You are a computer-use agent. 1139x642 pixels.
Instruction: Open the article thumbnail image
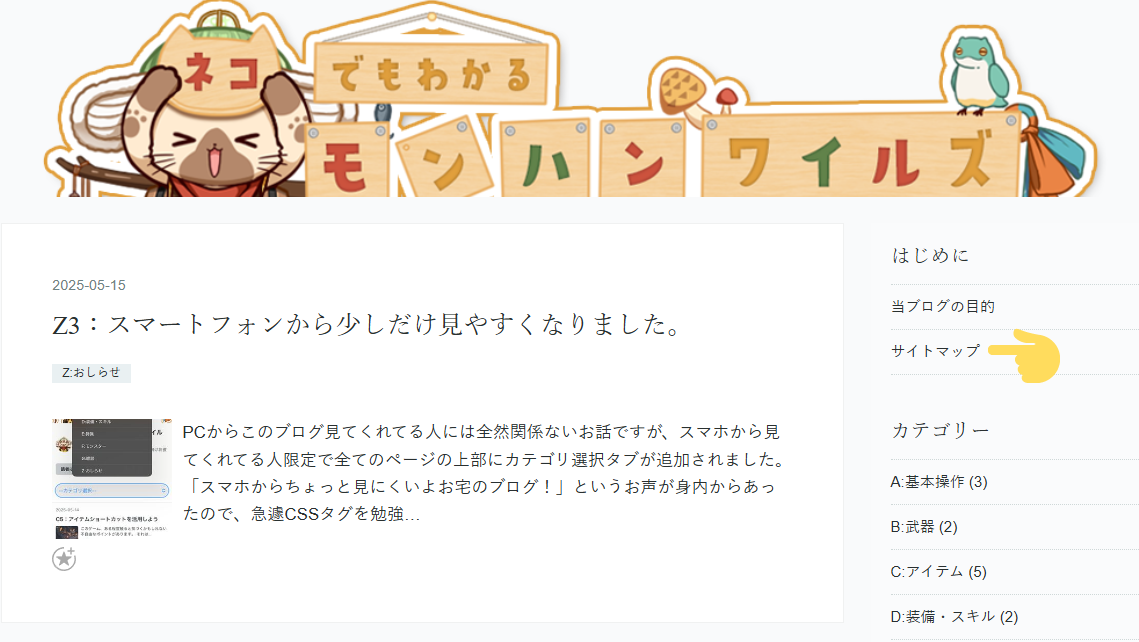click(x=112, y=479)
